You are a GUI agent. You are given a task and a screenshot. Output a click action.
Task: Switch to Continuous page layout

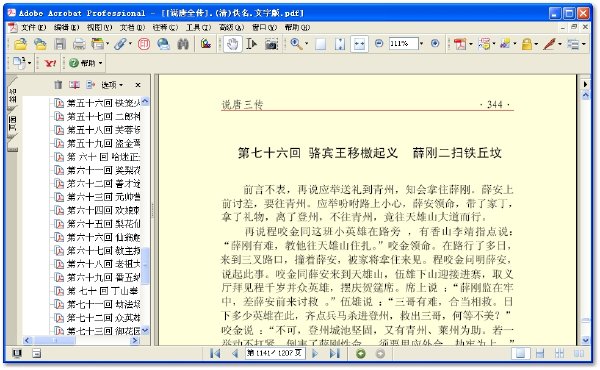(x=540, y=354)
